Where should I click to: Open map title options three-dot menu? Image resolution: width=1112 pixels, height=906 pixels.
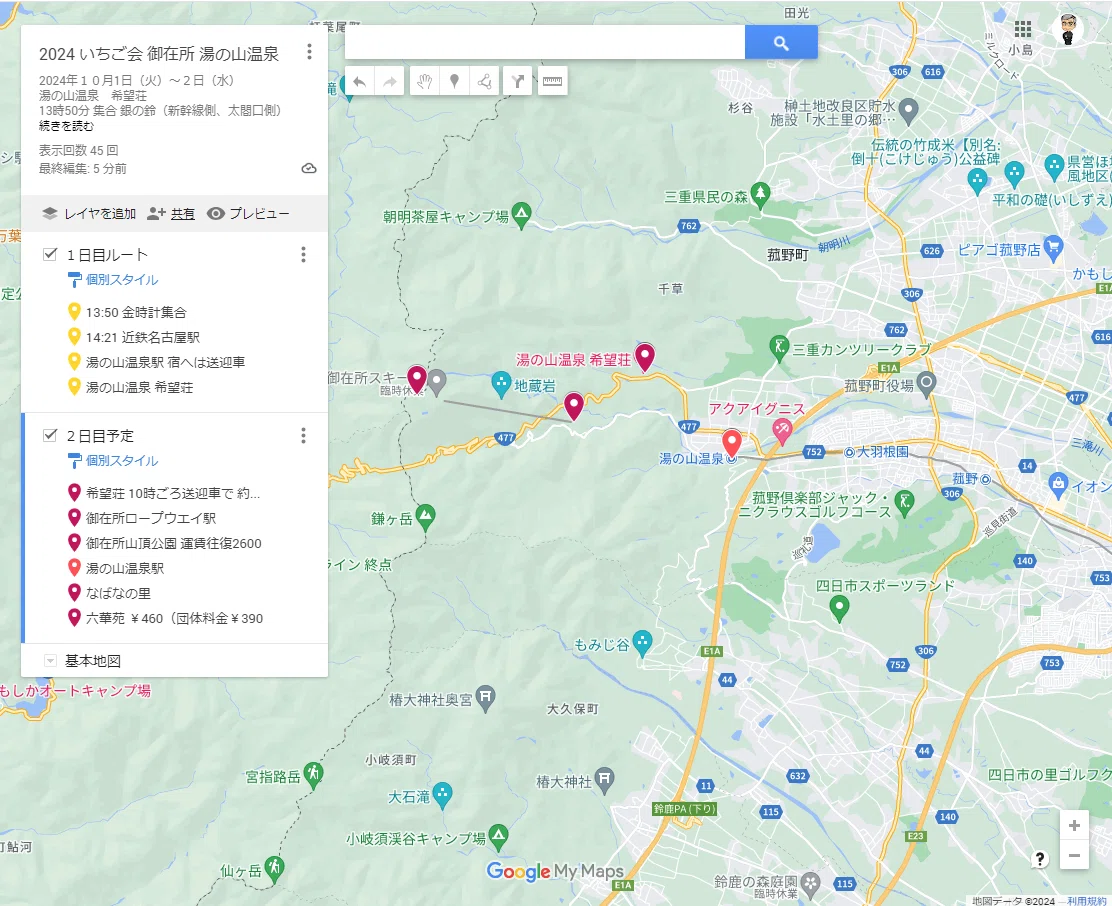309,52
